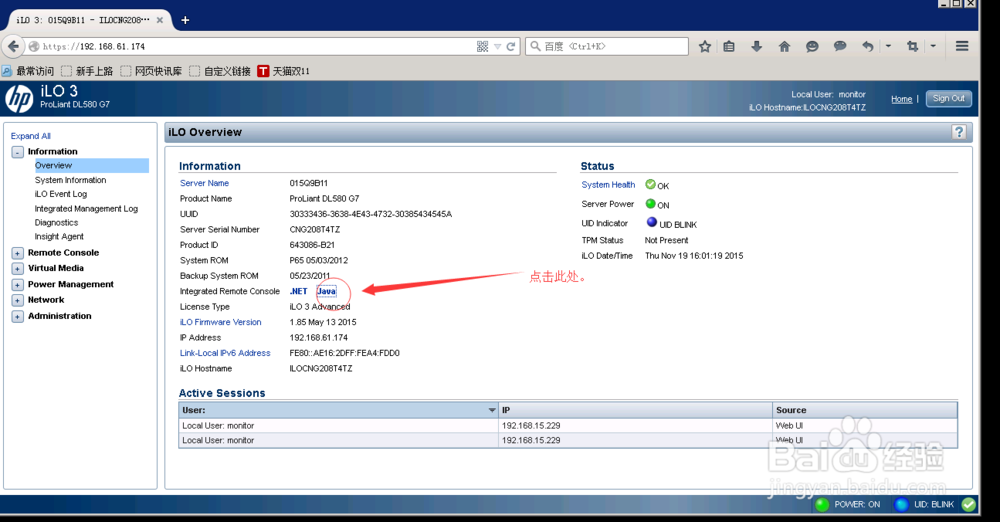The height and width of the screenshot is (522, 1000).
Task: Open System Information page
Action: click(70, 180)
